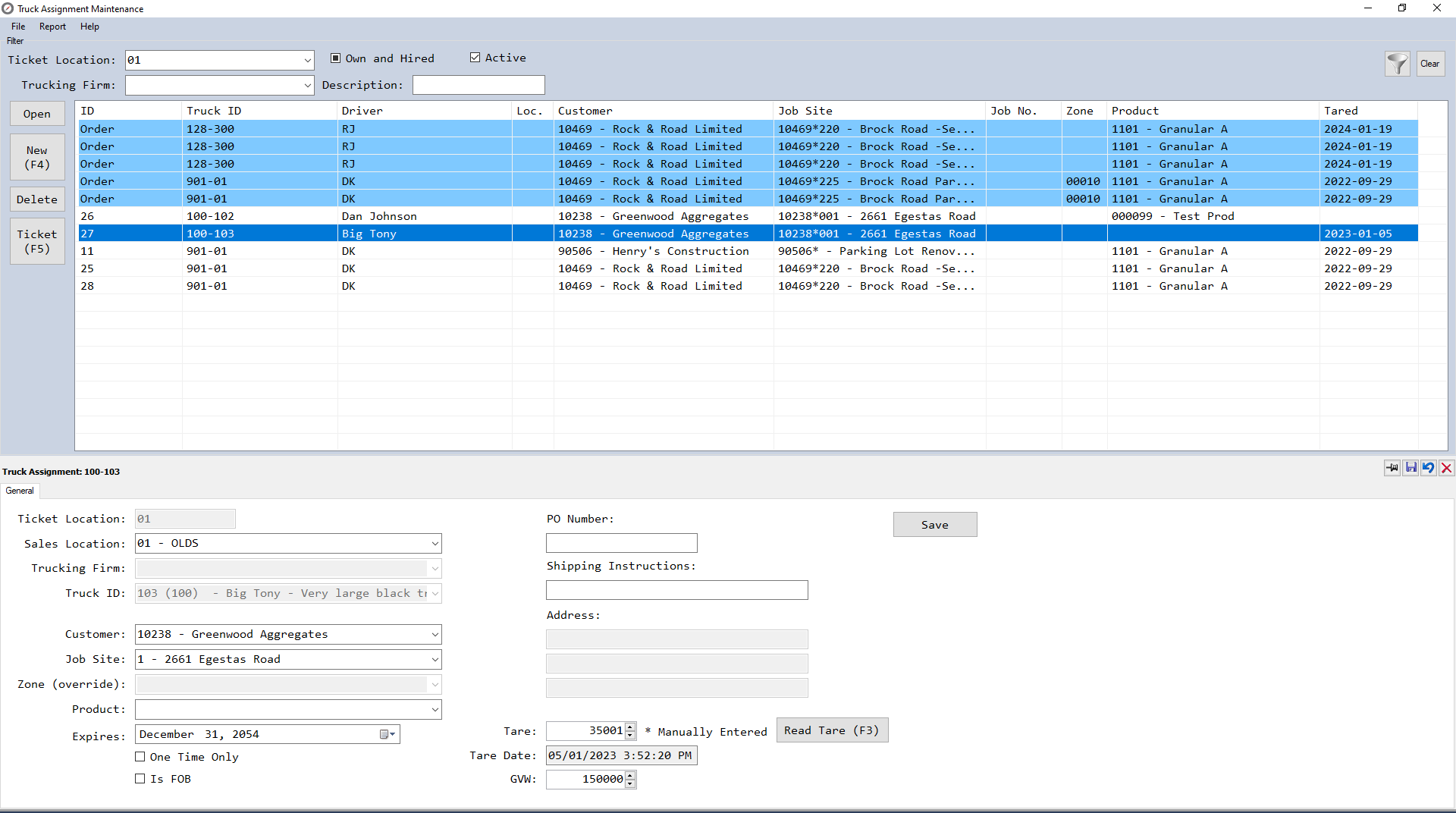Click Henry's Construction customer cell
This screenshot has width=1456, height=813.
point(664,251)
